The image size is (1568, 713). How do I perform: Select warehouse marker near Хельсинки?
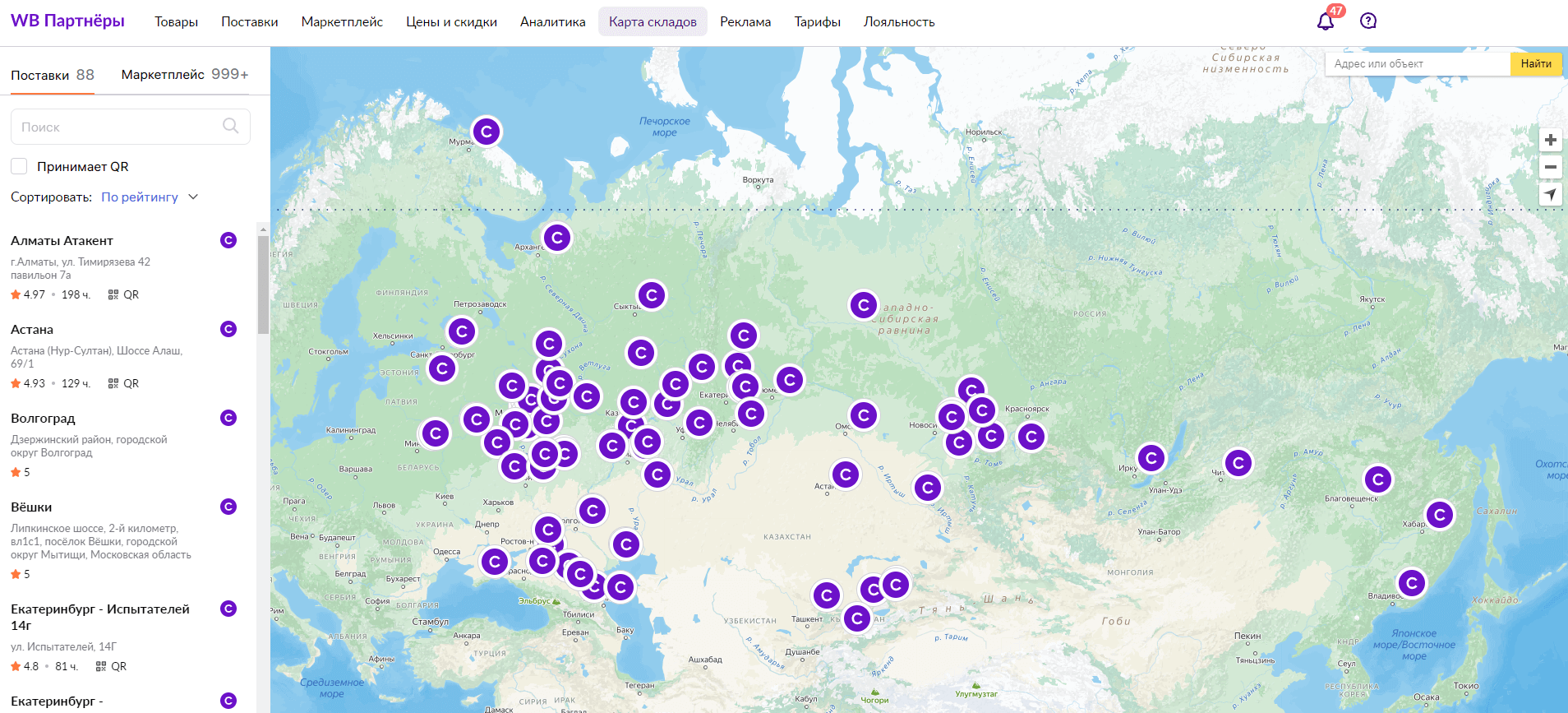[x=462, y=331]
